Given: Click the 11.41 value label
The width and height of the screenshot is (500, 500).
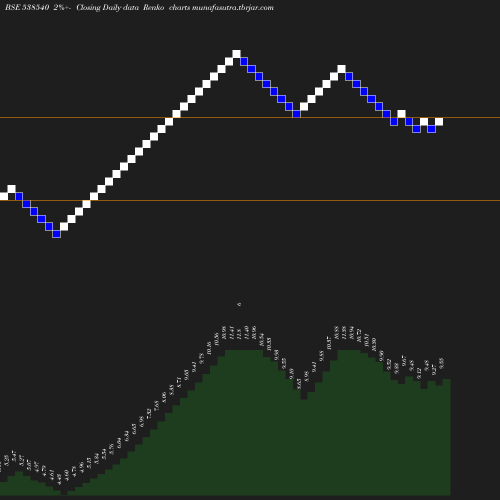Looking at the screenshot, I should [x=232, y=333].
